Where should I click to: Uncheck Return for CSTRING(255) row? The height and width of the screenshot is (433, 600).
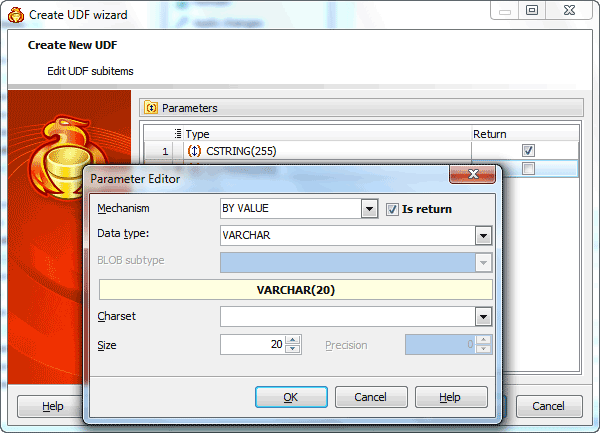pos(528,151)
